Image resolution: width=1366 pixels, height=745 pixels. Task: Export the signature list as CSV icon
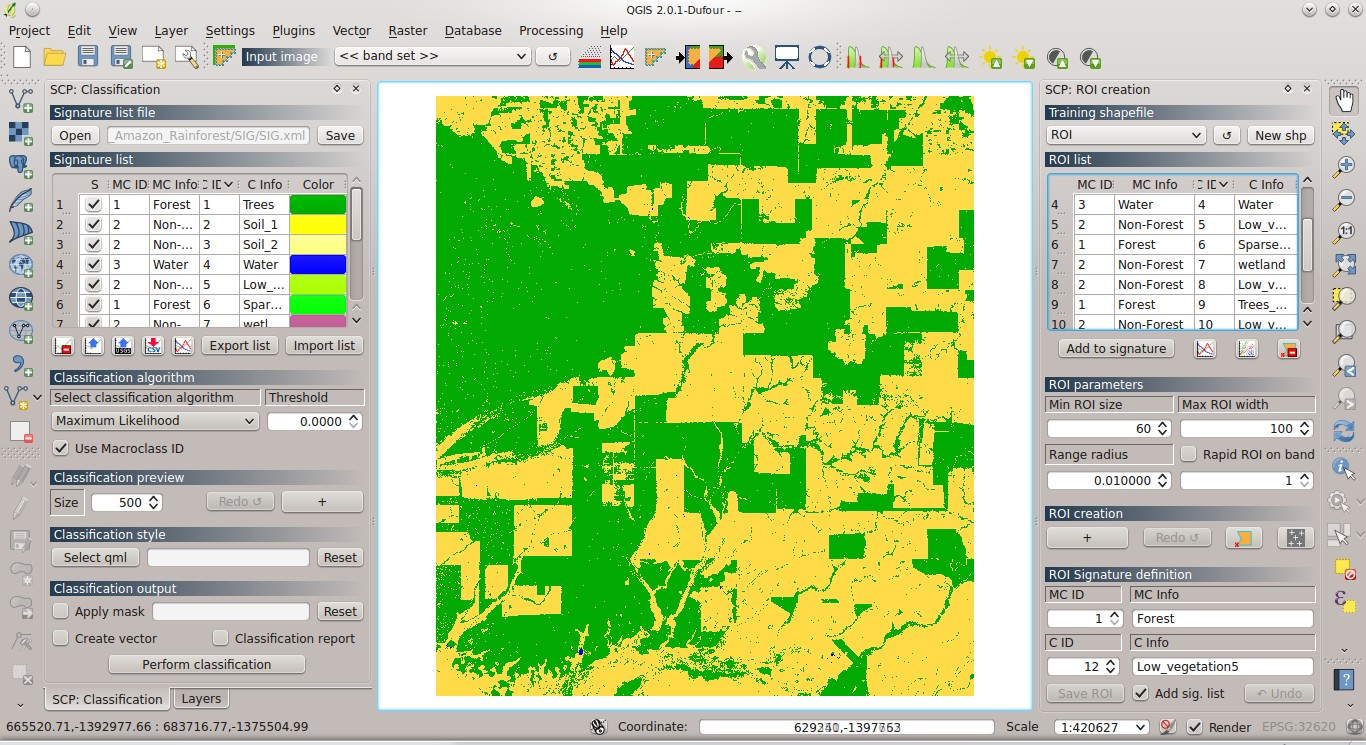(x=153, y=345)
